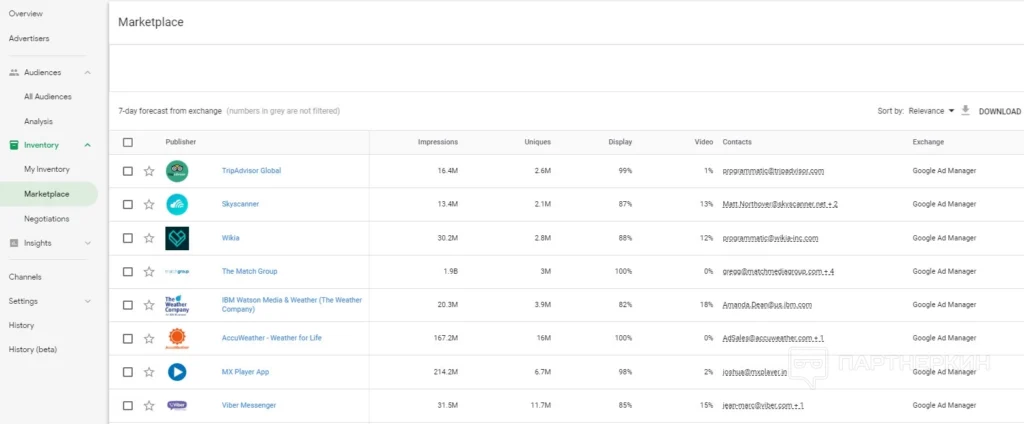
Task: Open IBM Watson Media & Weather link
Action: [292, 304]
